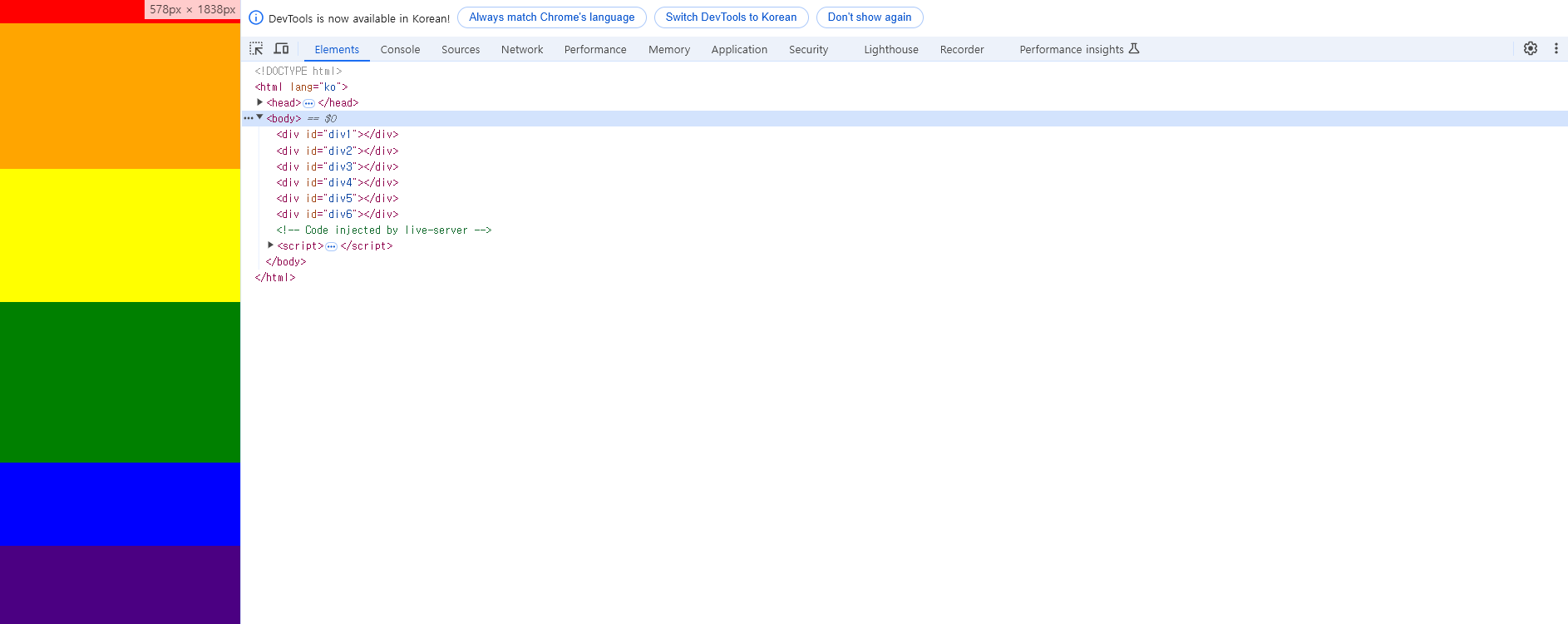Screen dimensions: 1568x624
Task: Click the green stripe in the page
Action: (x=120, y=382)
